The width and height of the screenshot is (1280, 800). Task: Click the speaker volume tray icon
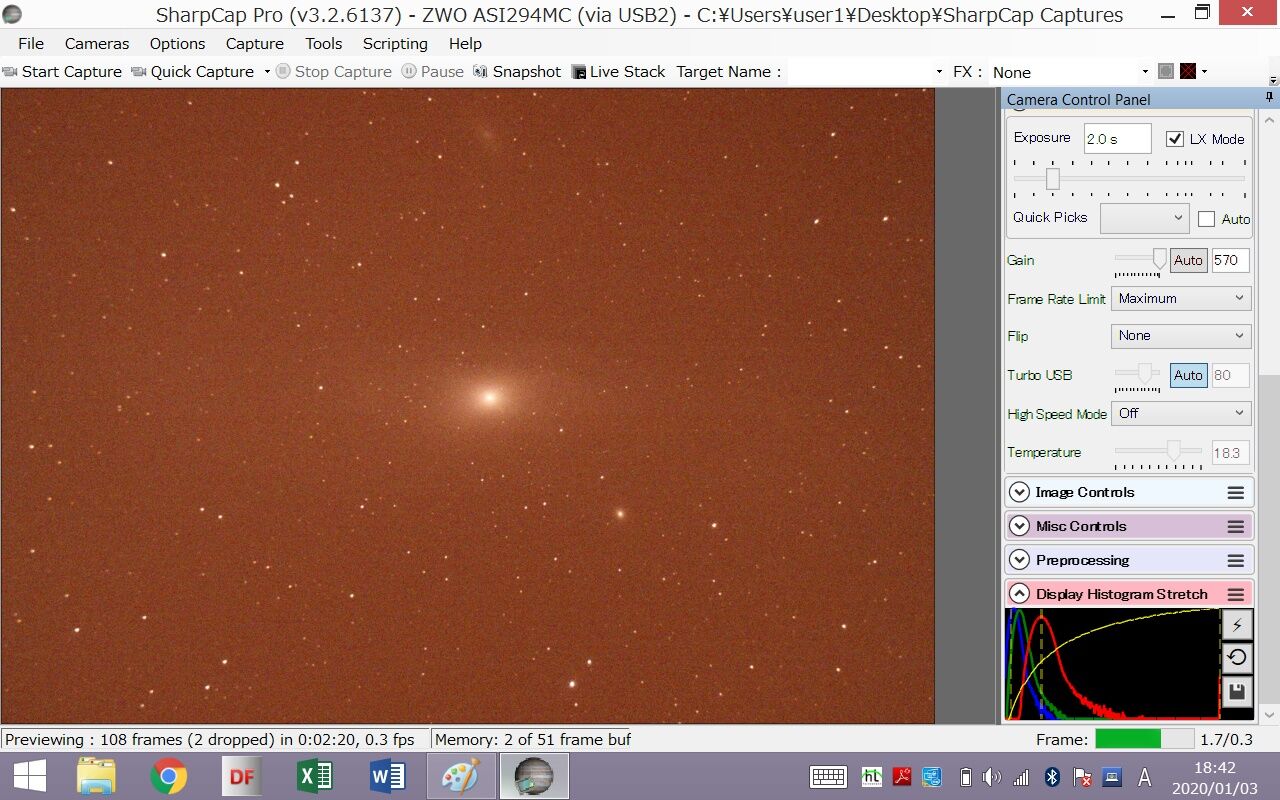992,777
